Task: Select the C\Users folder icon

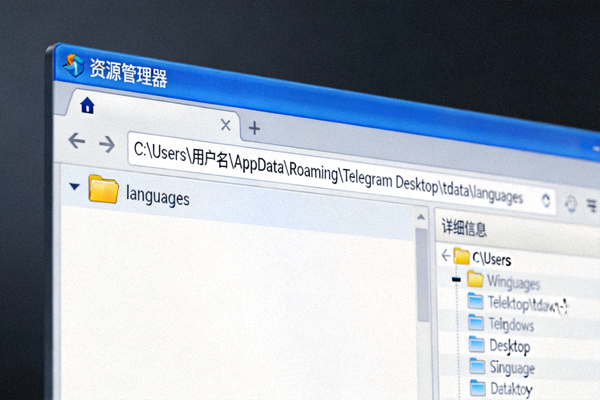Action: tap(462, 256)
